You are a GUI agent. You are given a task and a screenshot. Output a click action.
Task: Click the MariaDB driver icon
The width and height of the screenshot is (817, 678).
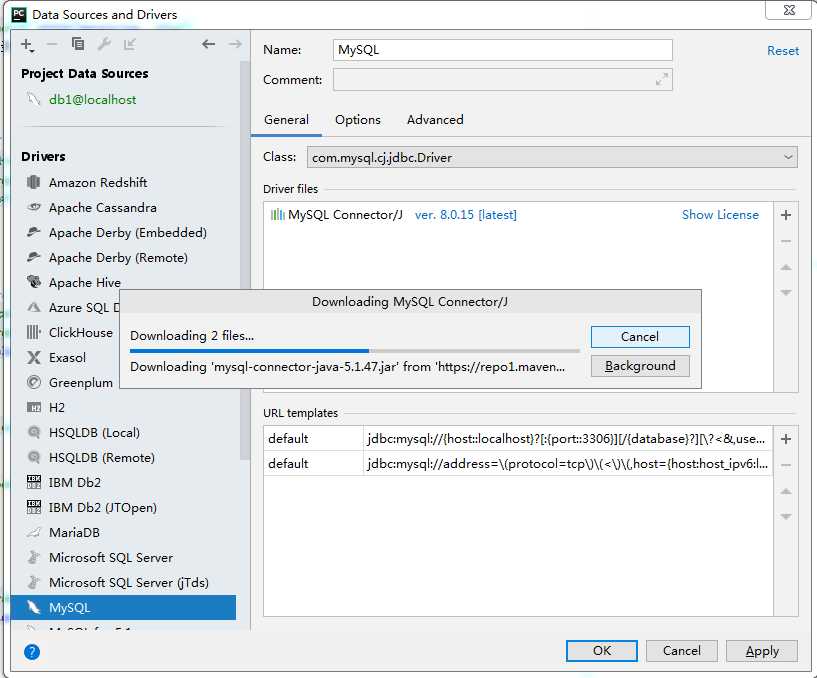tap(33, 532)
